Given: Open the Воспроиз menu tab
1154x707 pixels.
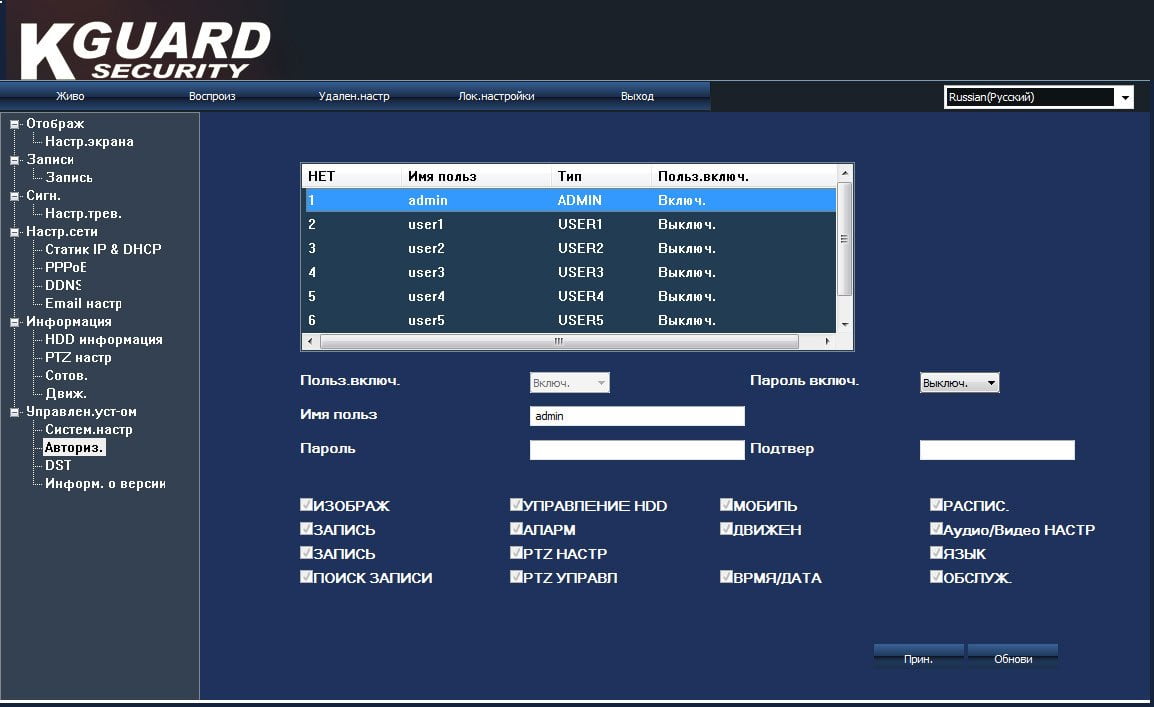Looking at the screenshot, I should pyautogui.click(x=212, y=96).
